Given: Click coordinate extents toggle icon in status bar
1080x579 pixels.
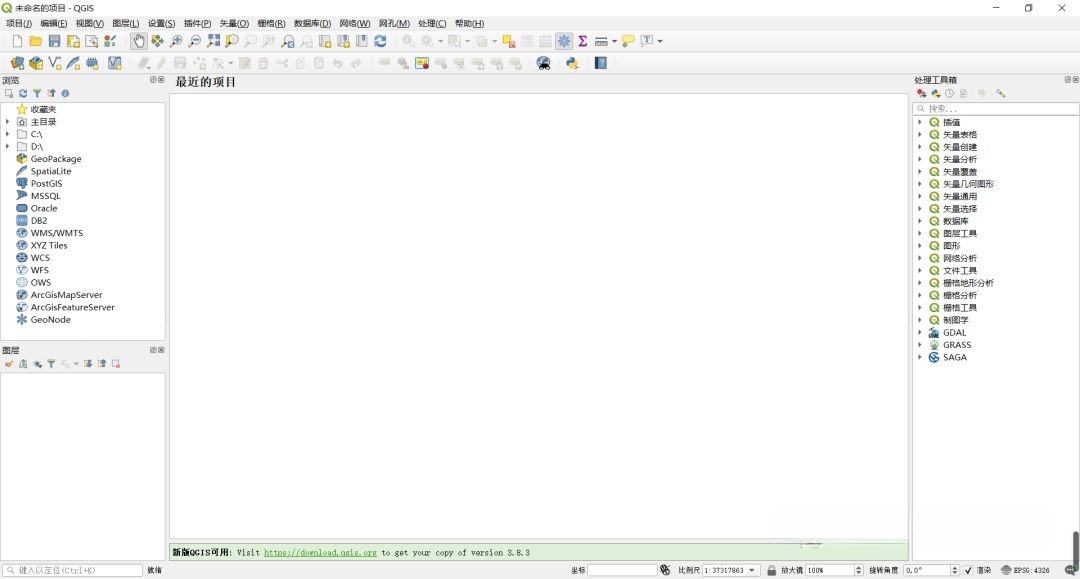Looking at the screenshot, I should pos(665,570).
